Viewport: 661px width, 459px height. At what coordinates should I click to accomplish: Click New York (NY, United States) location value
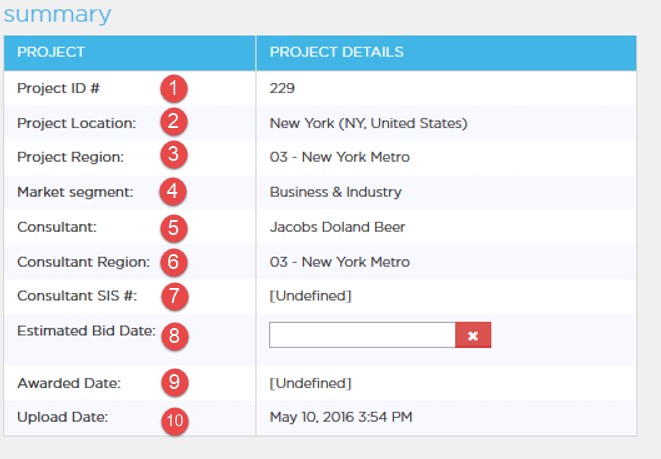coord(368,123)
